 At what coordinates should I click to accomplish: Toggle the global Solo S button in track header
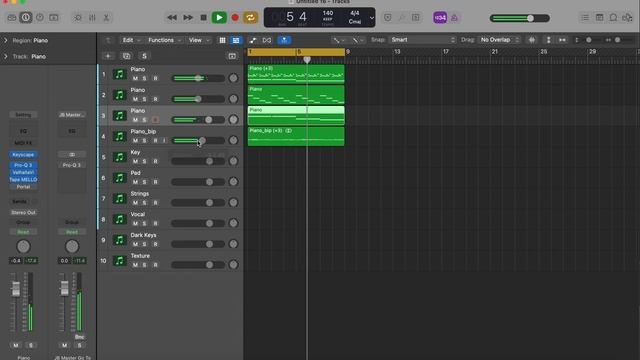pos(144,56)
